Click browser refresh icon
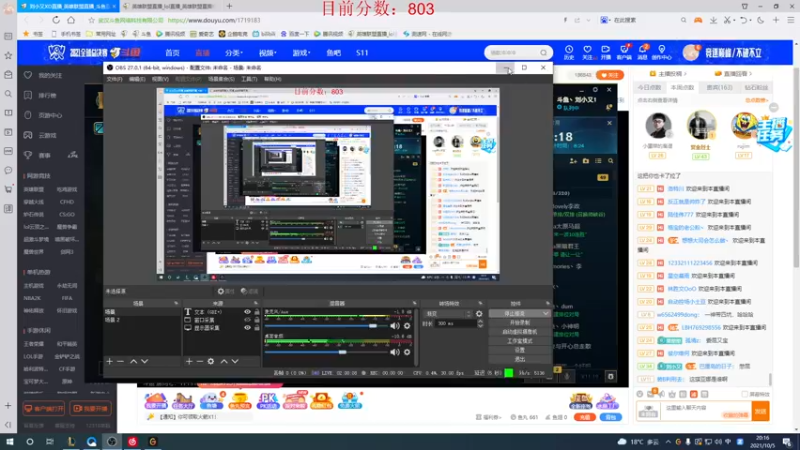Viewport: 800px width, 450px height. pyautogui.click(x=56, y=20)
